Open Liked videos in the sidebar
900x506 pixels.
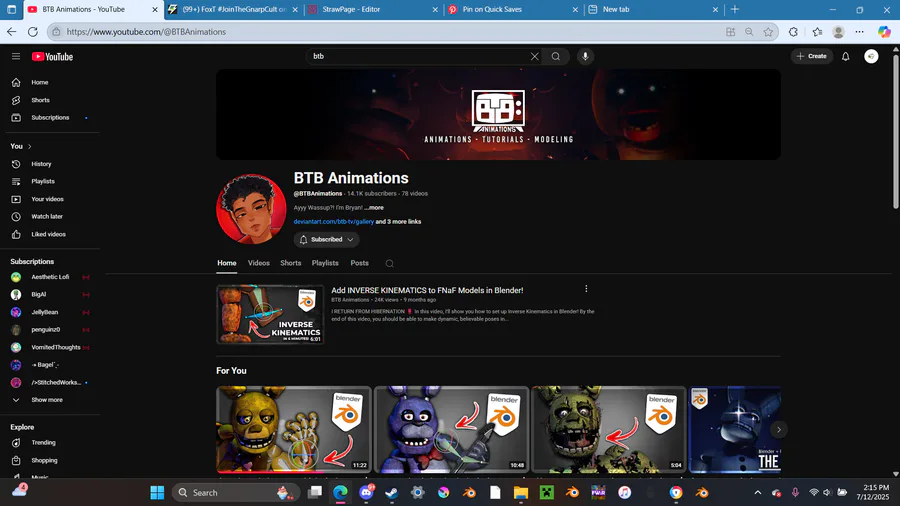[x=50, y=234]
